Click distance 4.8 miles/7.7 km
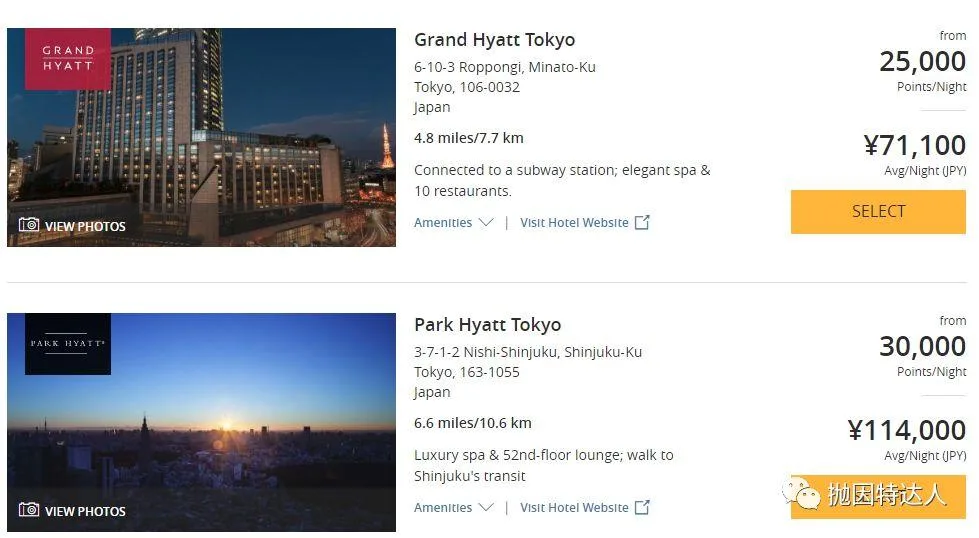Screen dimensions: 979x538 click(468, 138)
